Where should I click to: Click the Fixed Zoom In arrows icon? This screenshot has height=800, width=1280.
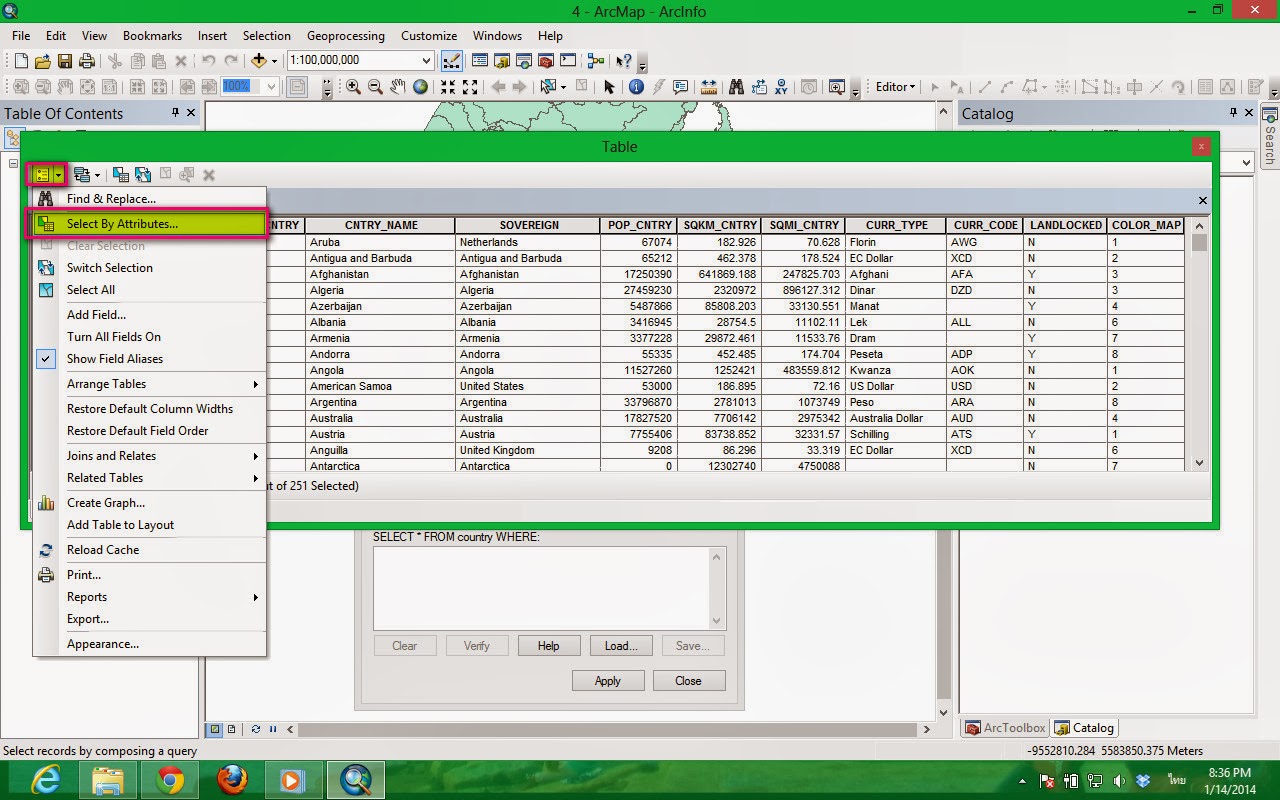coord(447,87)
